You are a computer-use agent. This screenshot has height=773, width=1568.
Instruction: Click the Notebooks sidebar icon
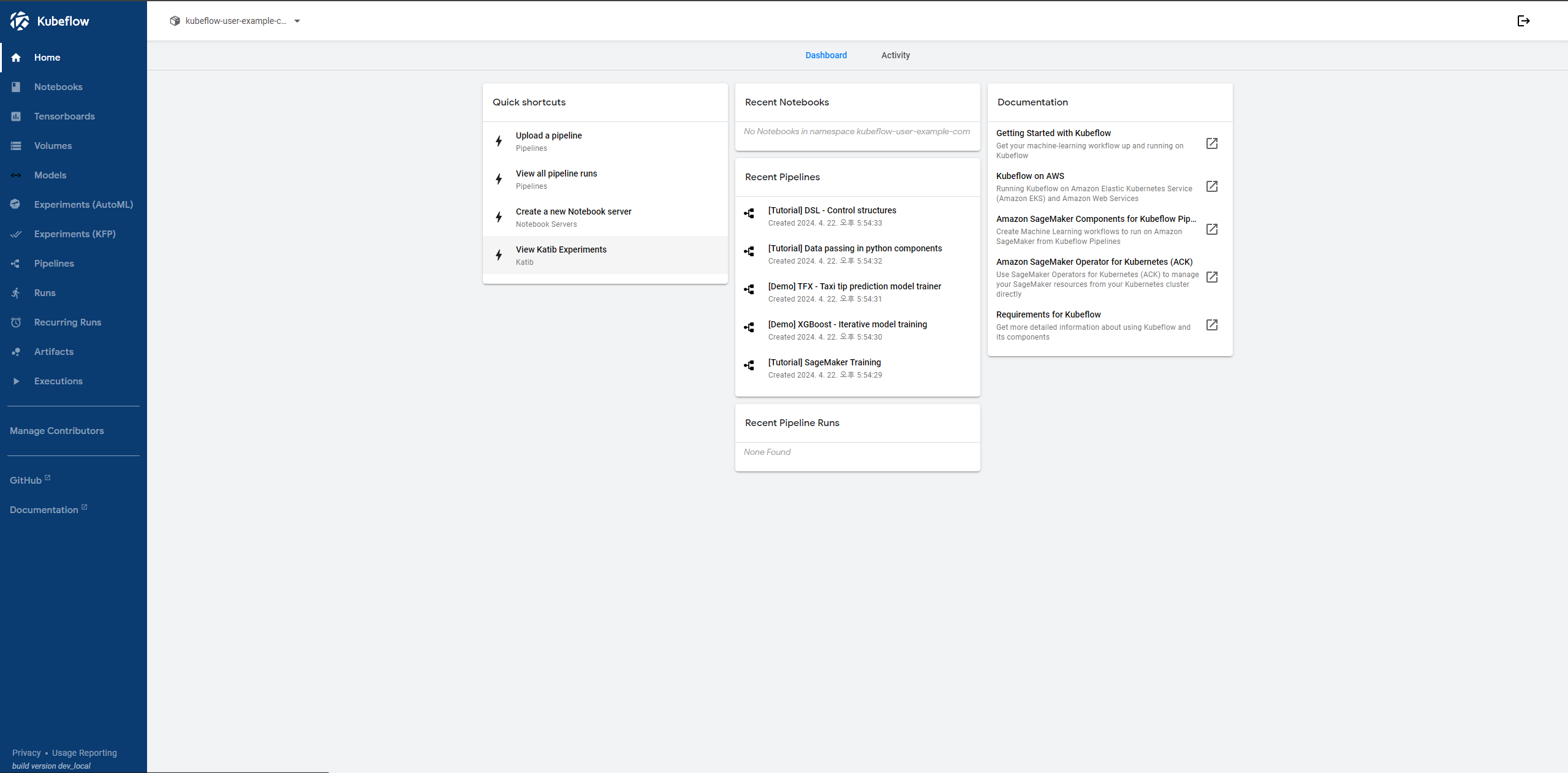click(16, 87)
